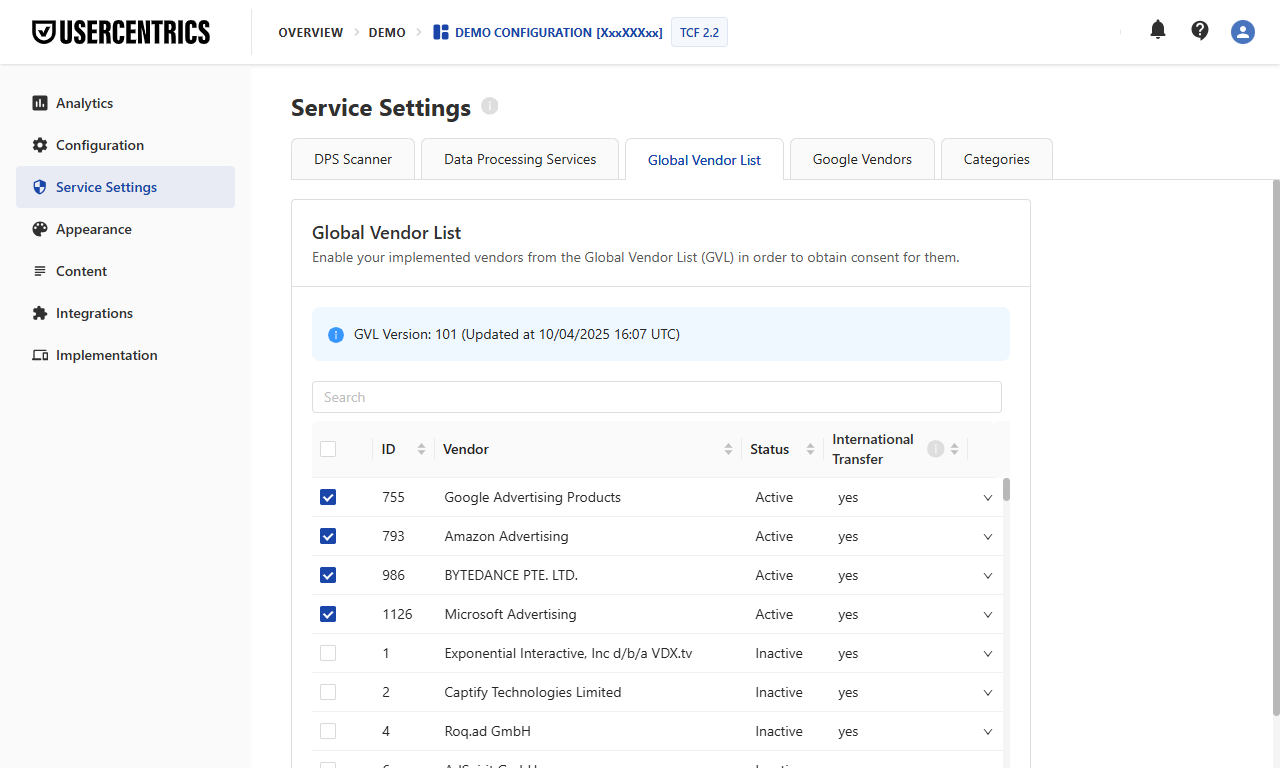Check Captify Technologies Limited checkbox
Viewport: 1280px width, 768px height.
(x=328, y=692)
